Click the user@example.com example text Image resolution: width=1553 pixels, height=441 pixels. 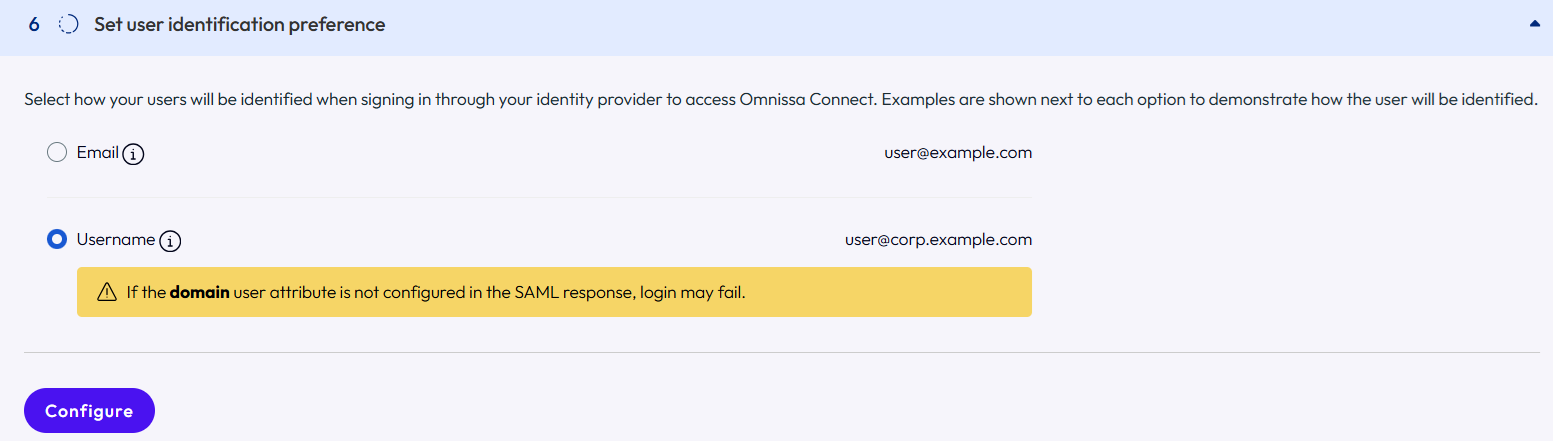(958, 153)
